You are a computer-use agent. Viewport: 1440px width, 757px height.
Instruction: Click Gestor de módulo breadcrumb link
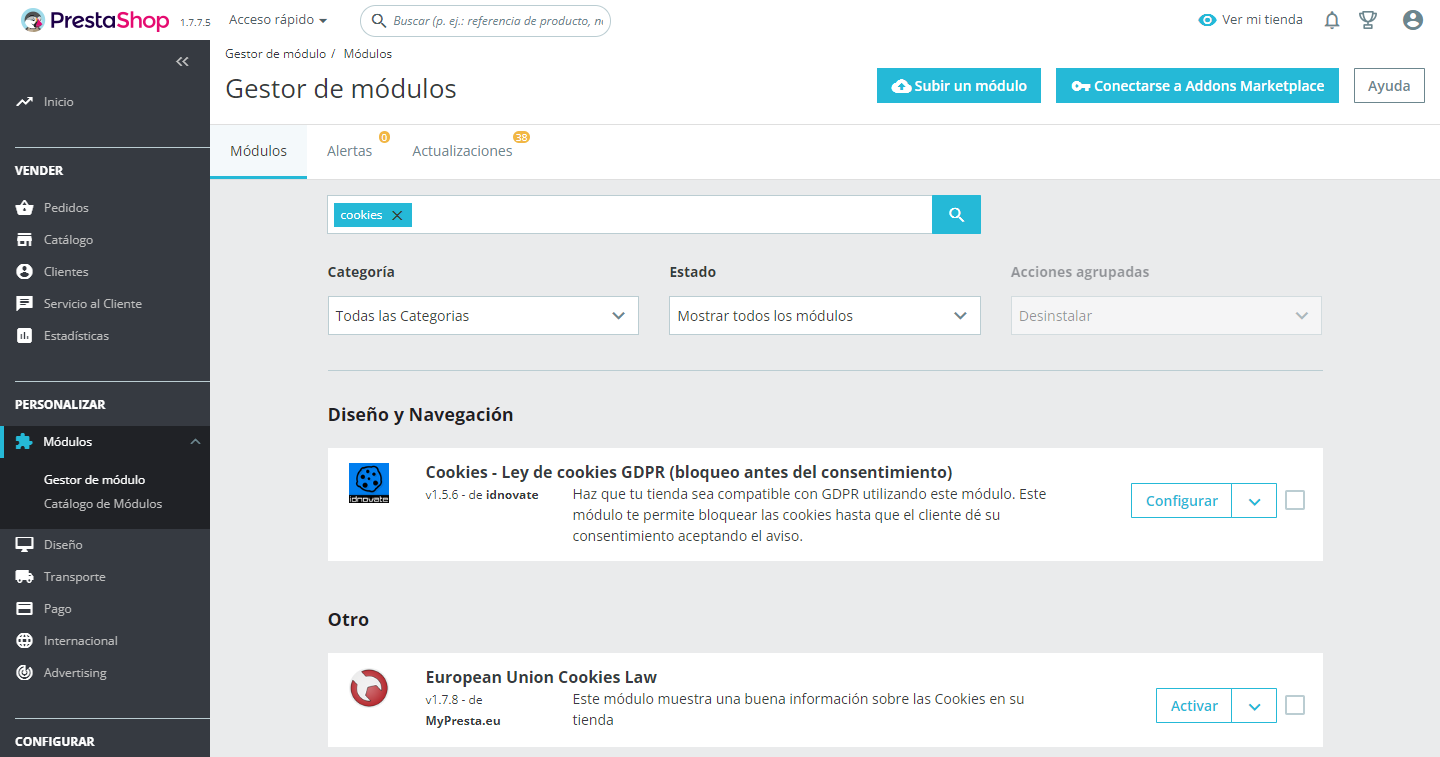click(x=276, y=54)
